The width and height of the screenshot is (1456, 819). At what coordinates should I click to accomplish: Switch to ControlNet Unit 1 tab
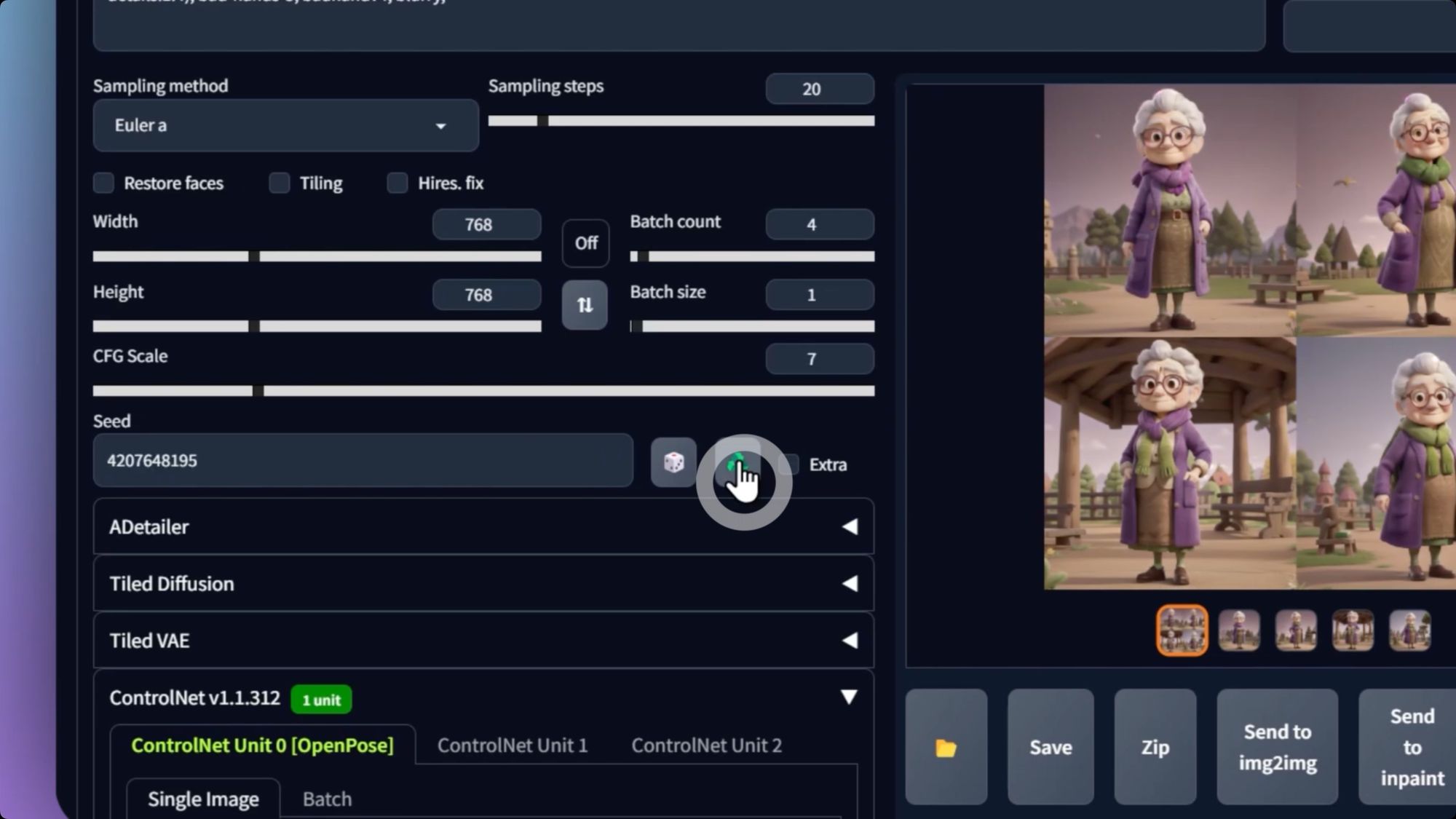coord(512,745)
